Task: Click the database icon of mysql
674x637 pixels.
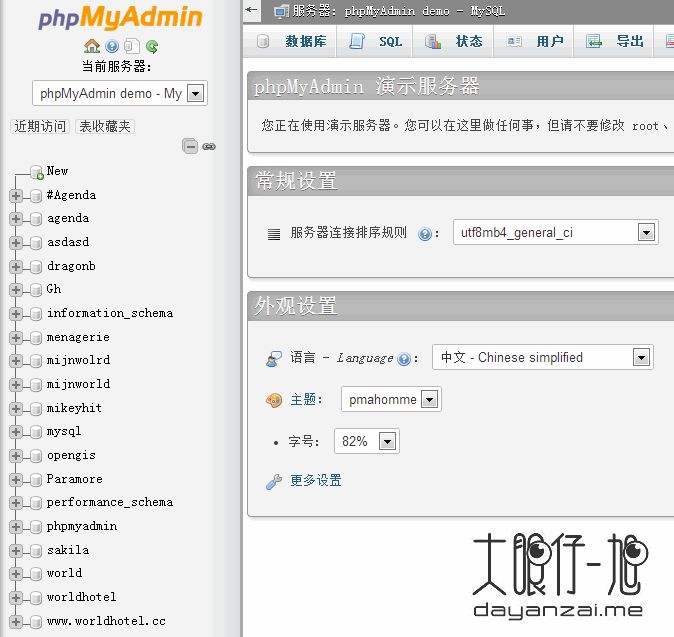Action: (36, 432)
